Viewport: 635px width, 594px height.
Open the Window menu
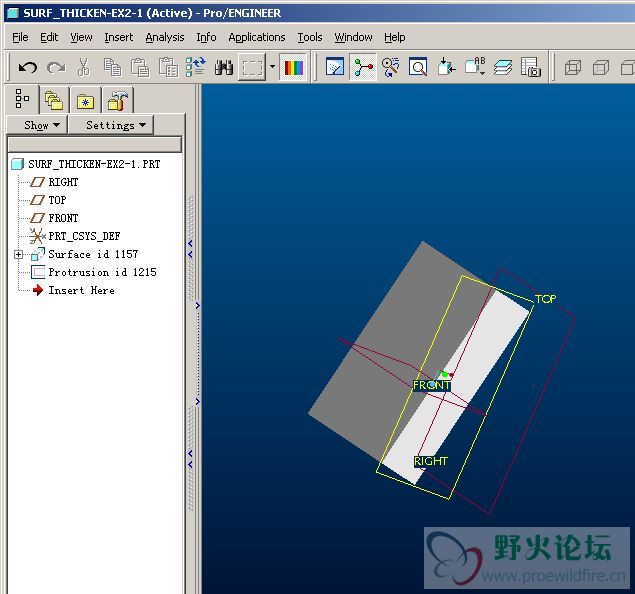pos(353,37)
